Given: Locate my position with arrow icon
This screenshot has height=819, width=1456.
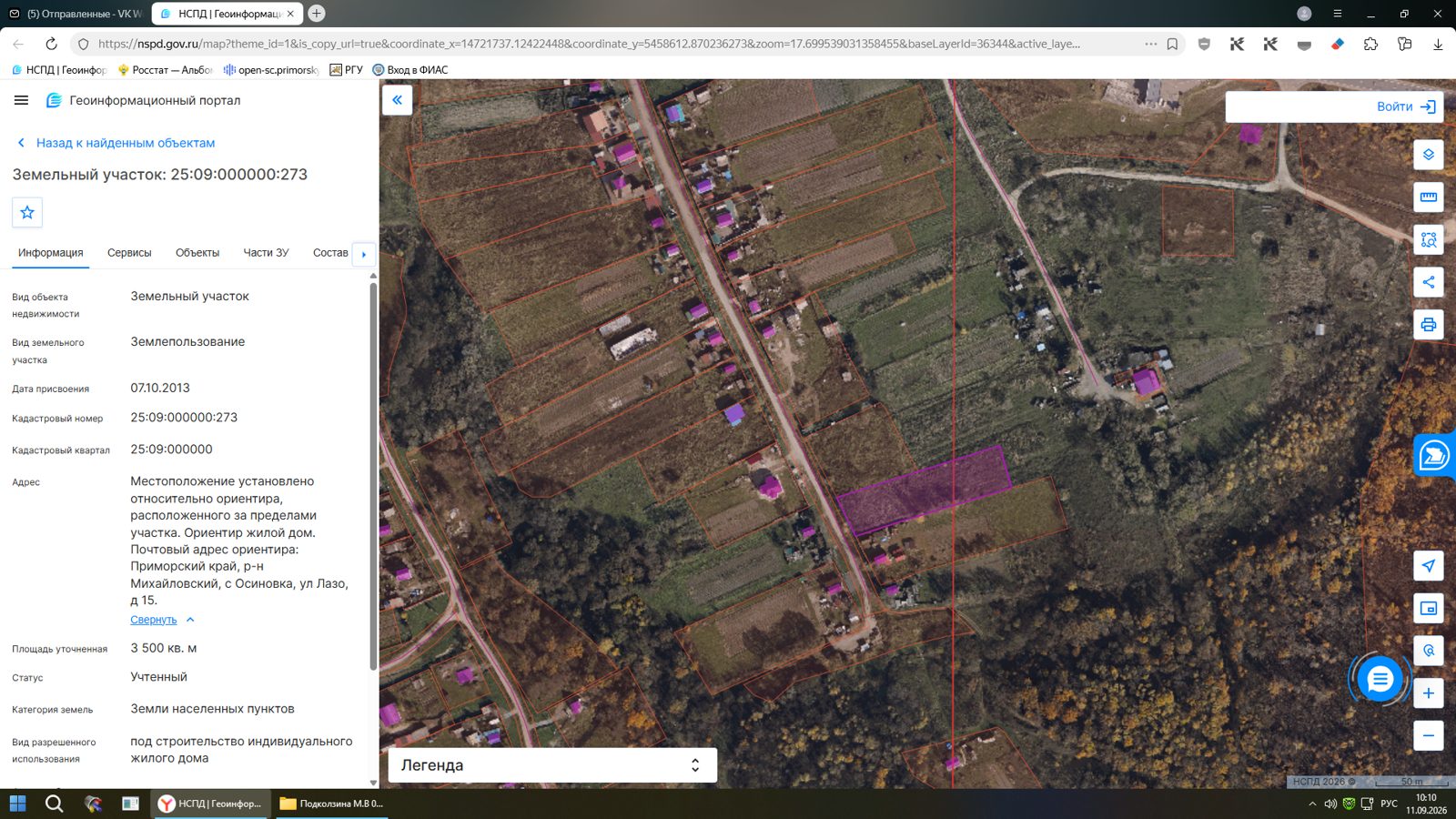Looking at the screenshot, I should click(x=1428, y=565).
